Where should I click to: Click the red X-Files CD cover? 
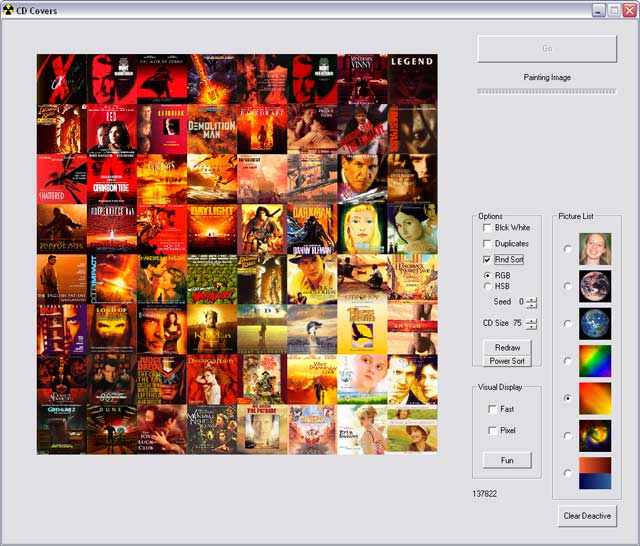click(62, 79)
